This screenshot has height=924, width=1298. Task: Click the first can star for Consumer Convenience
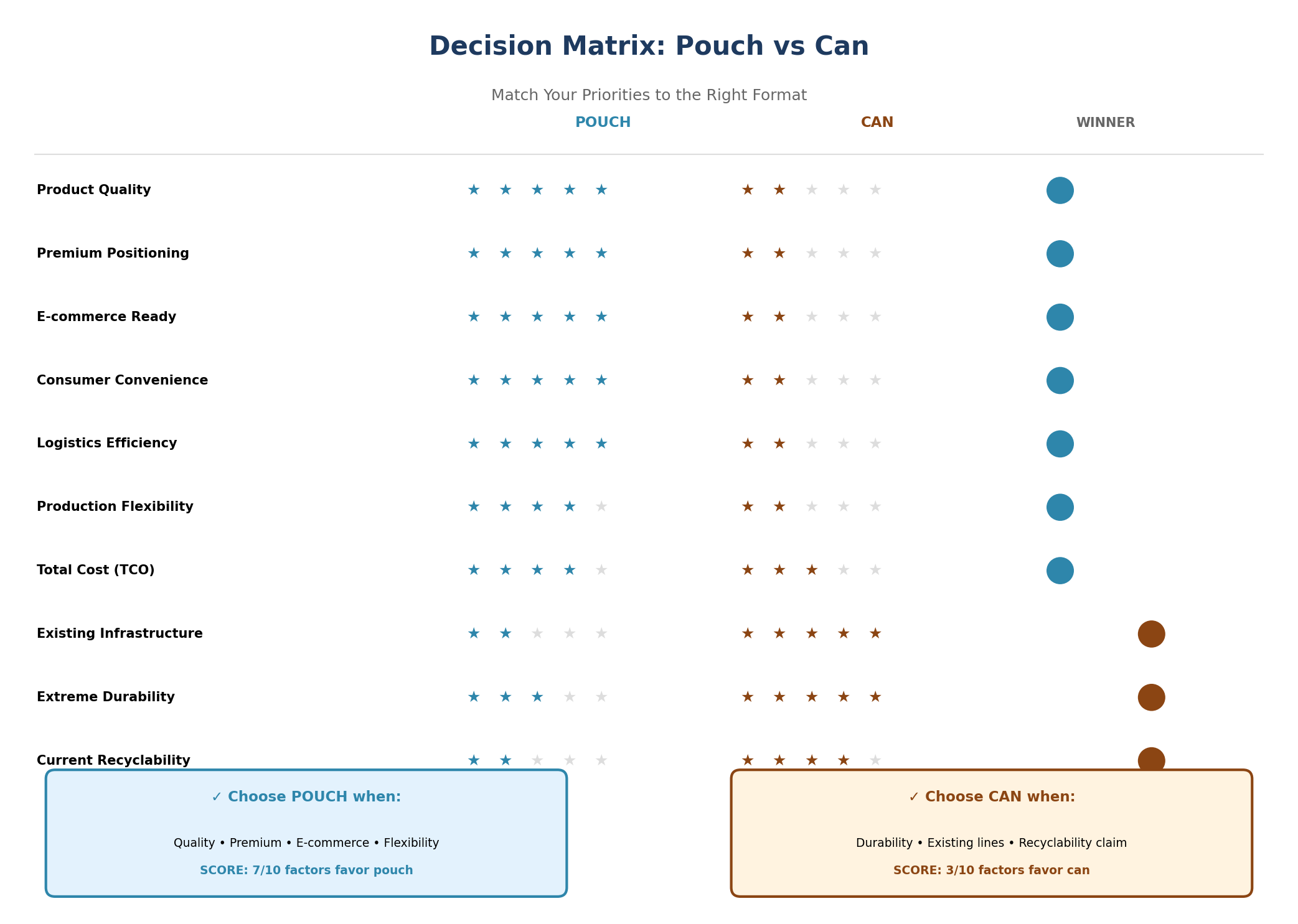[748, 380]
